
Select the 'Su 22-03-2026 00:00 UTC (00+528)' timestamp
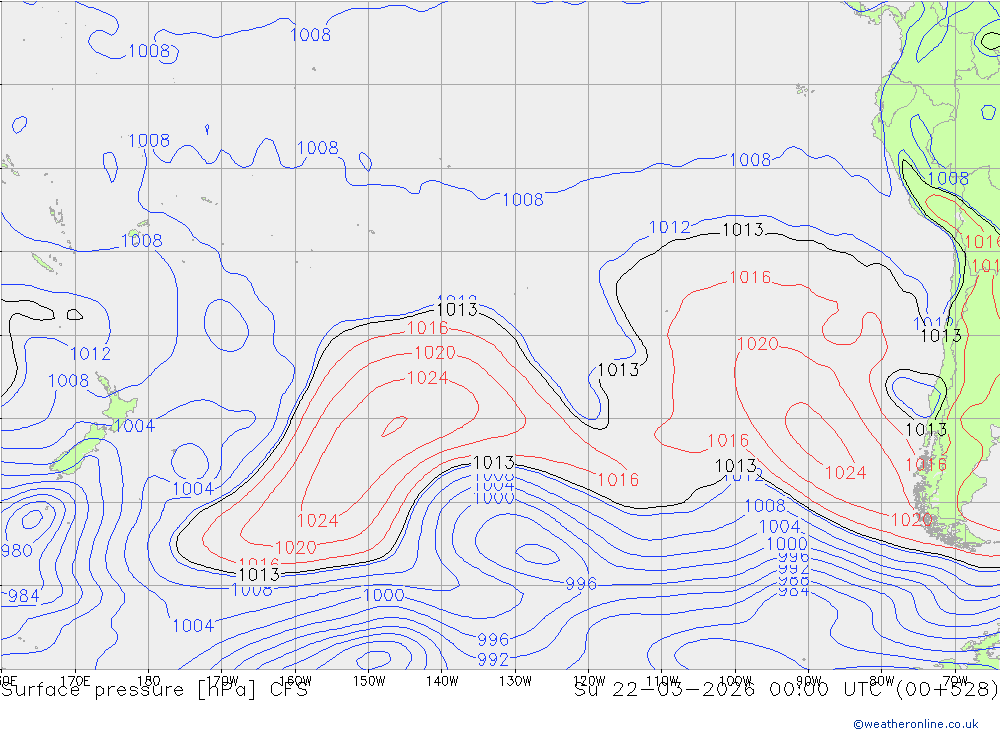[x=786, y=689]
